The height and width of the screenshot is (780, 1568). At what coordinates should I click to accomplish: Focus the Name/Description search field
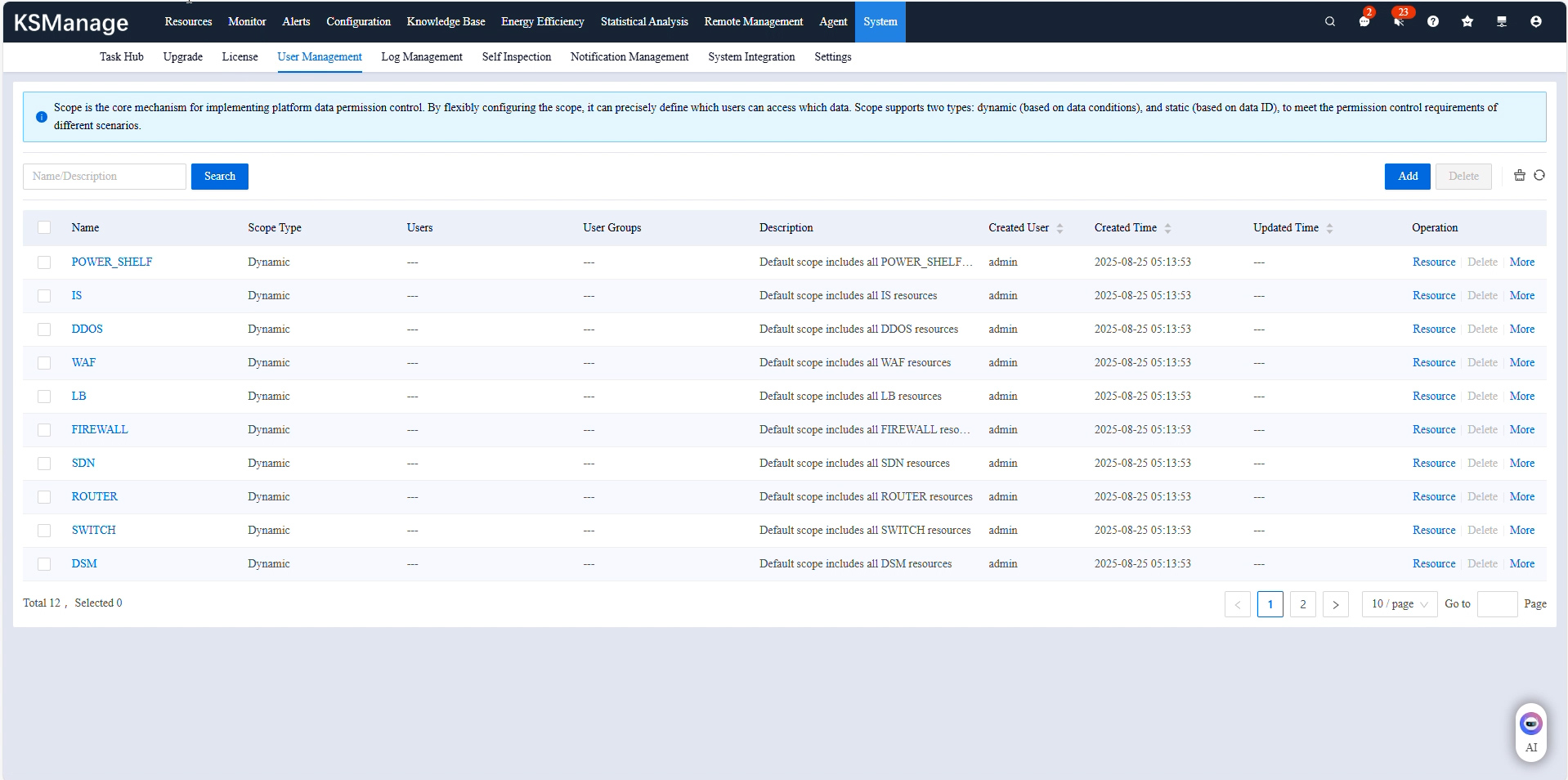[x=105, y=177]
